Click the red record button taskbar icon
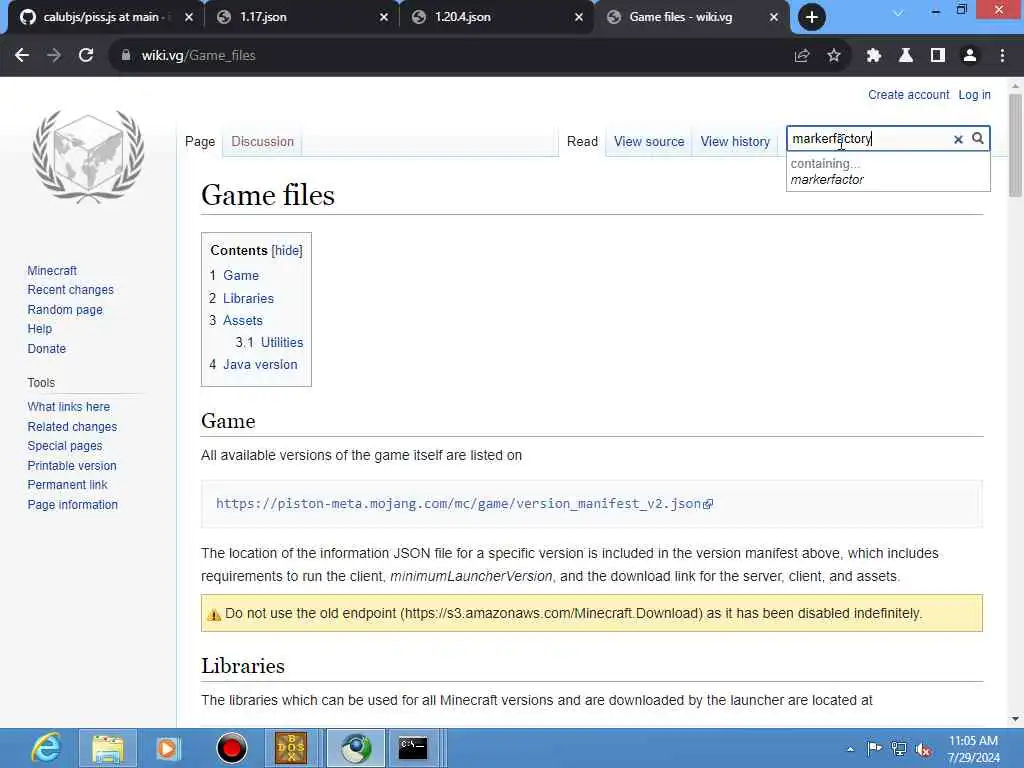Screen dimensions: 1024x768 coord(231,748)
